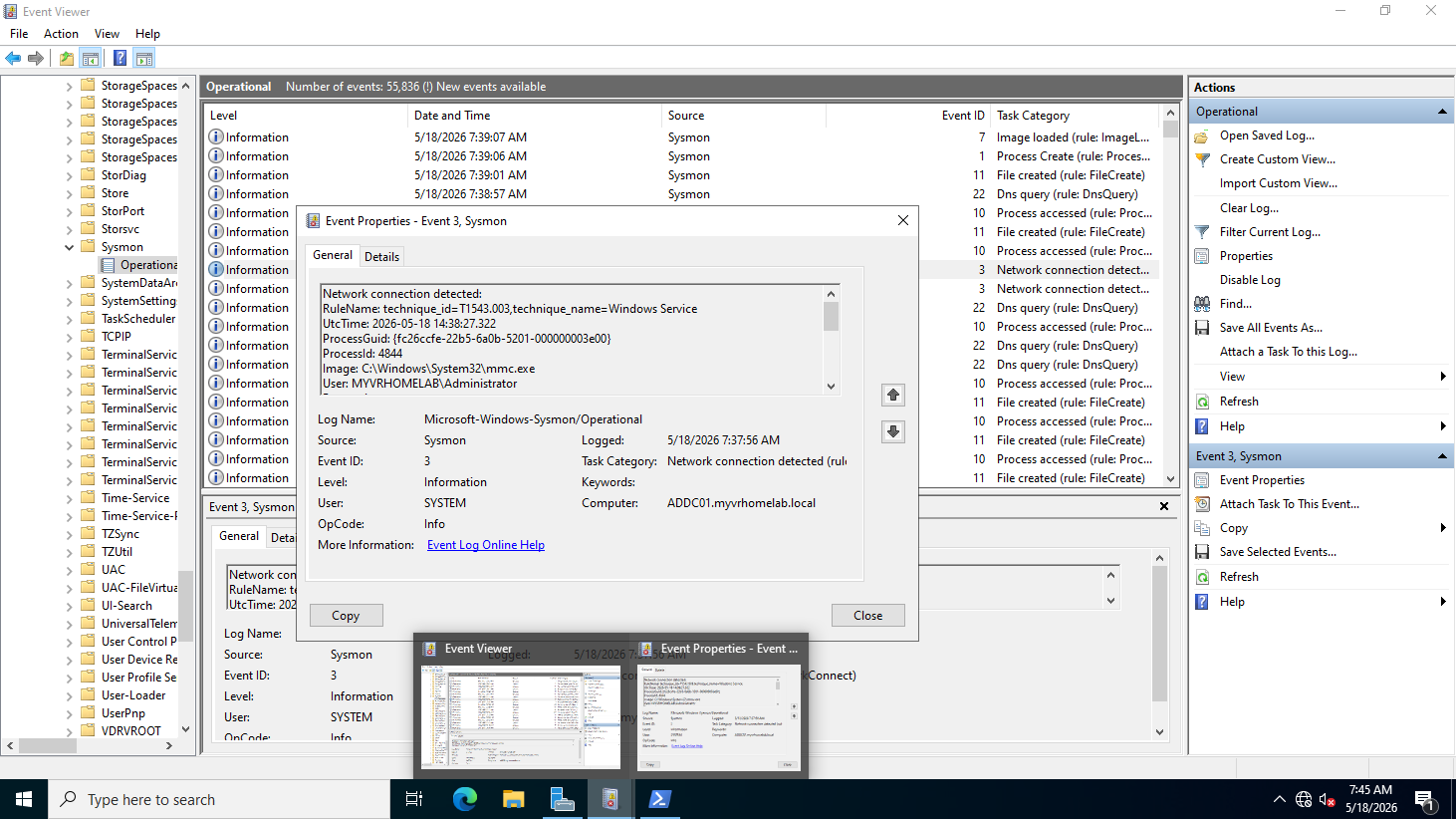Open the View menu
1456x819 pixels.
coord(107,33)
